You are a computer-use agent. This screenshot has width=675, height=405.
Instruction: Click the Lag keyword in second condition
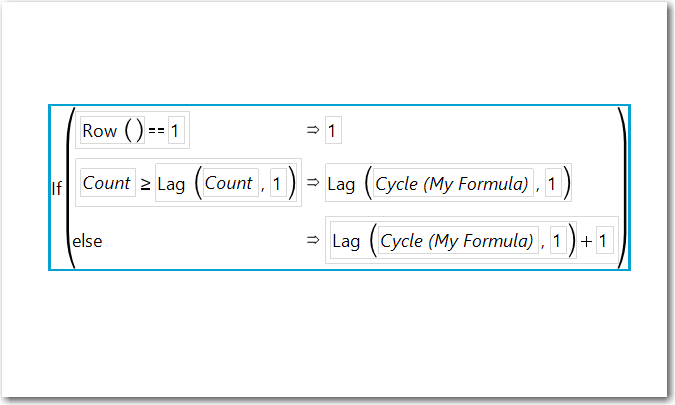(171, 185)
